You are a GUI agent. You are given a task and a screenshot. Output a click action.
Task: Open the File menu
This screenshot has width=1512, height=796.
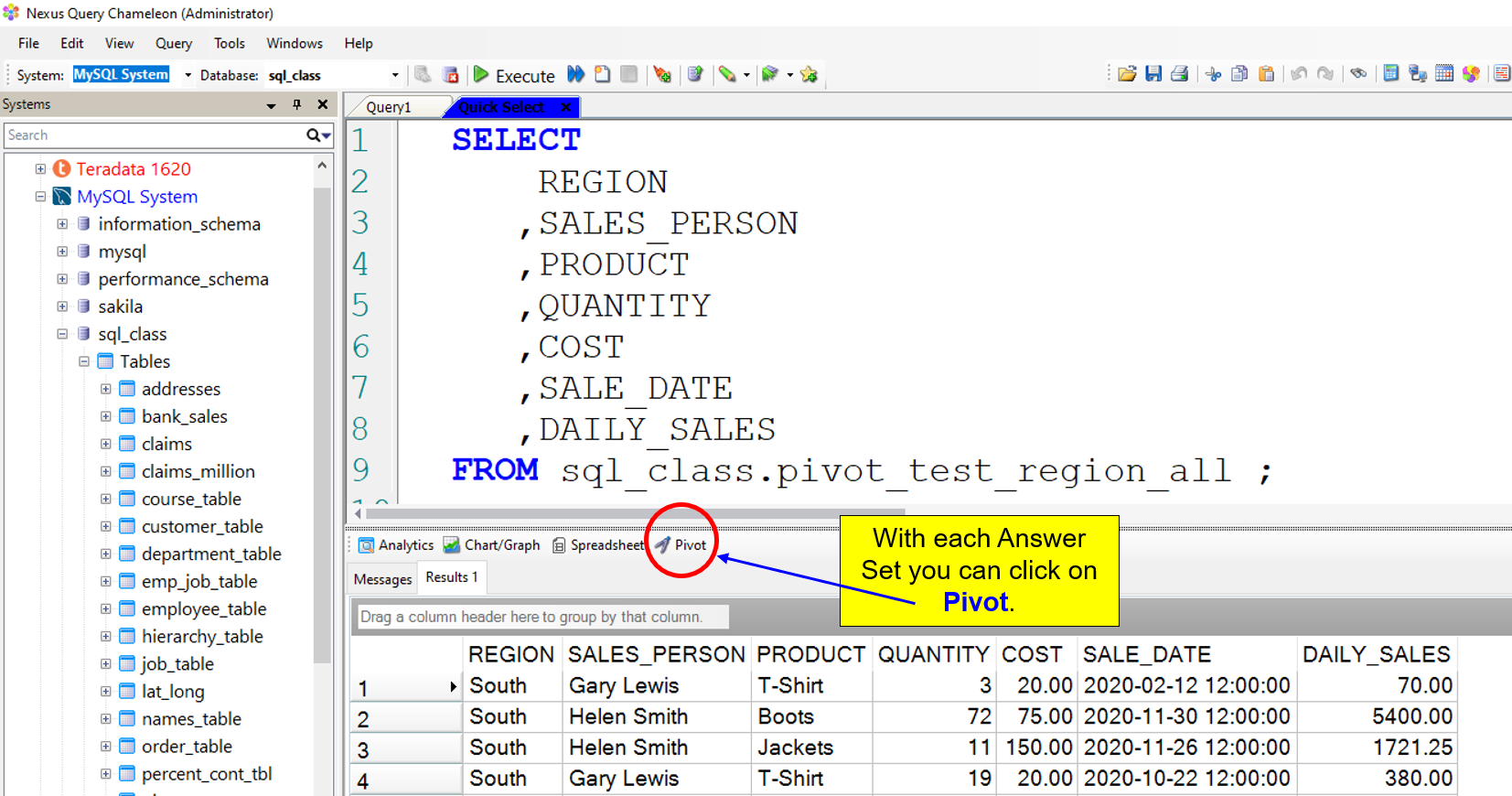coord(28,43)
